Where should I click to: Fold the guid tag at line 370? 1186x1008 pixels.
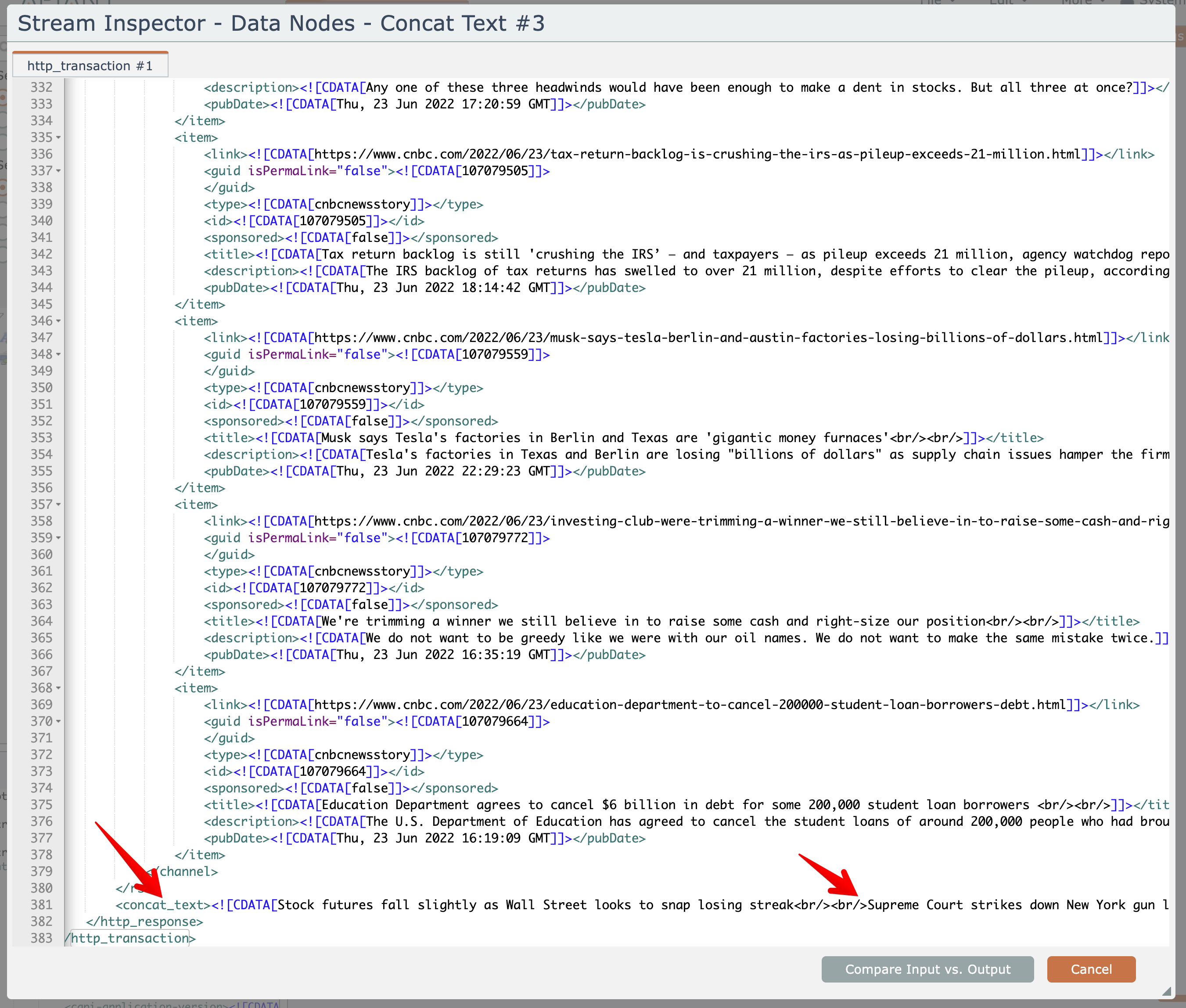point(58,721)
